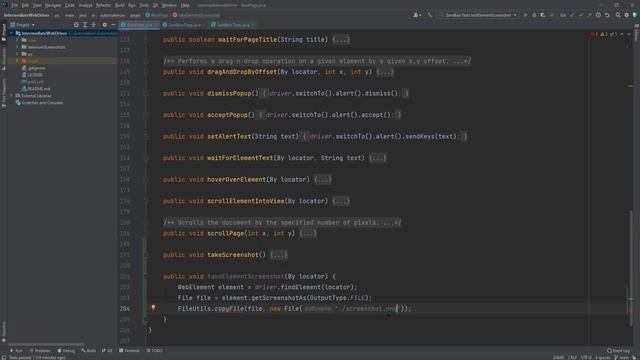Viewport: 640px width, 360px height.
Task: Switch to the SandboxPage.java editor tab
Action: (184, 25)
